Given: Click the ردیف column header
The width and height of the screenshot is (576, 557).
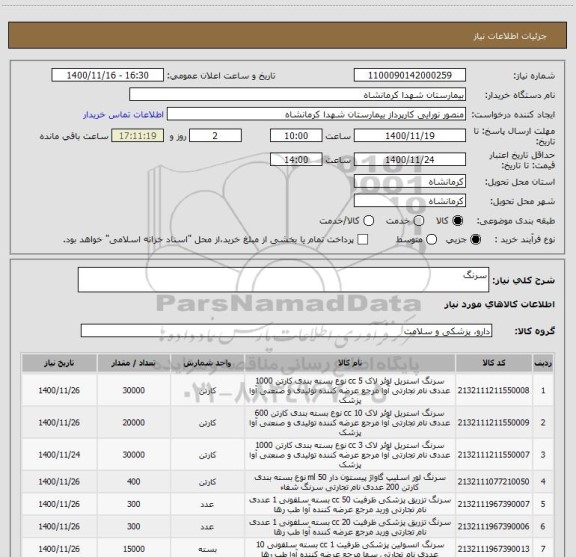Looking at the screenshot, I should (x=543, y=363).
